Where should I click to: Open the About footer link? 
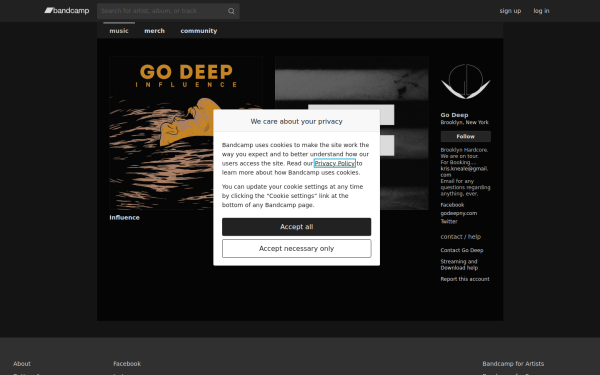(22, 364)
